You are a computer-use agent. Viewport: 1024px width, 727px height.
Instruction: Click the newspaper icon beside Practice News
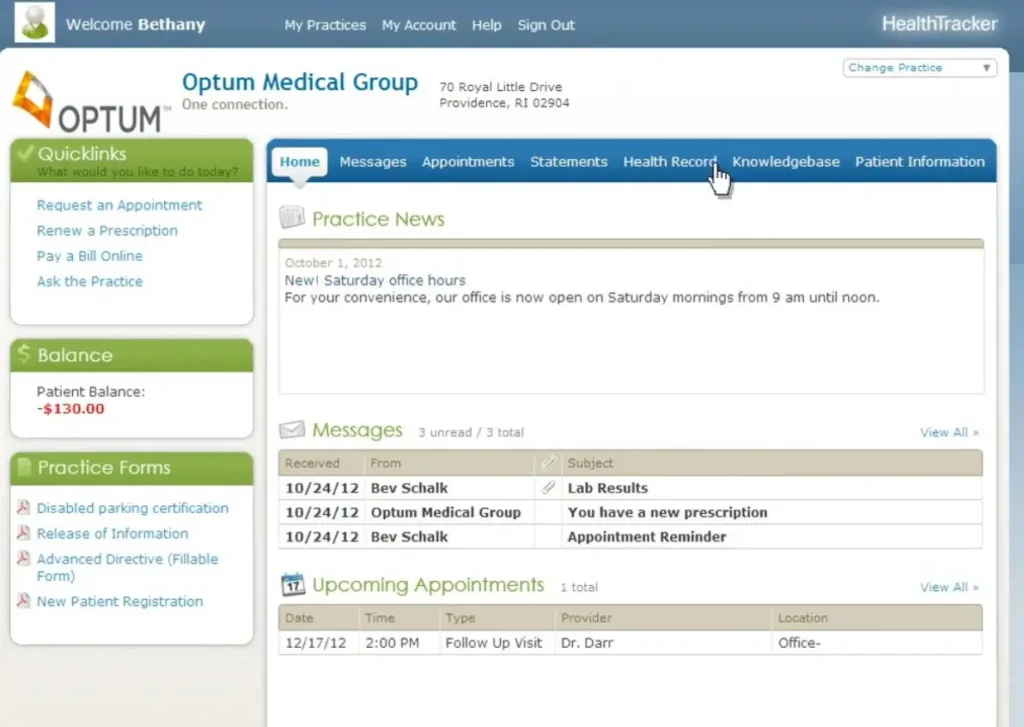pos(291,217)
